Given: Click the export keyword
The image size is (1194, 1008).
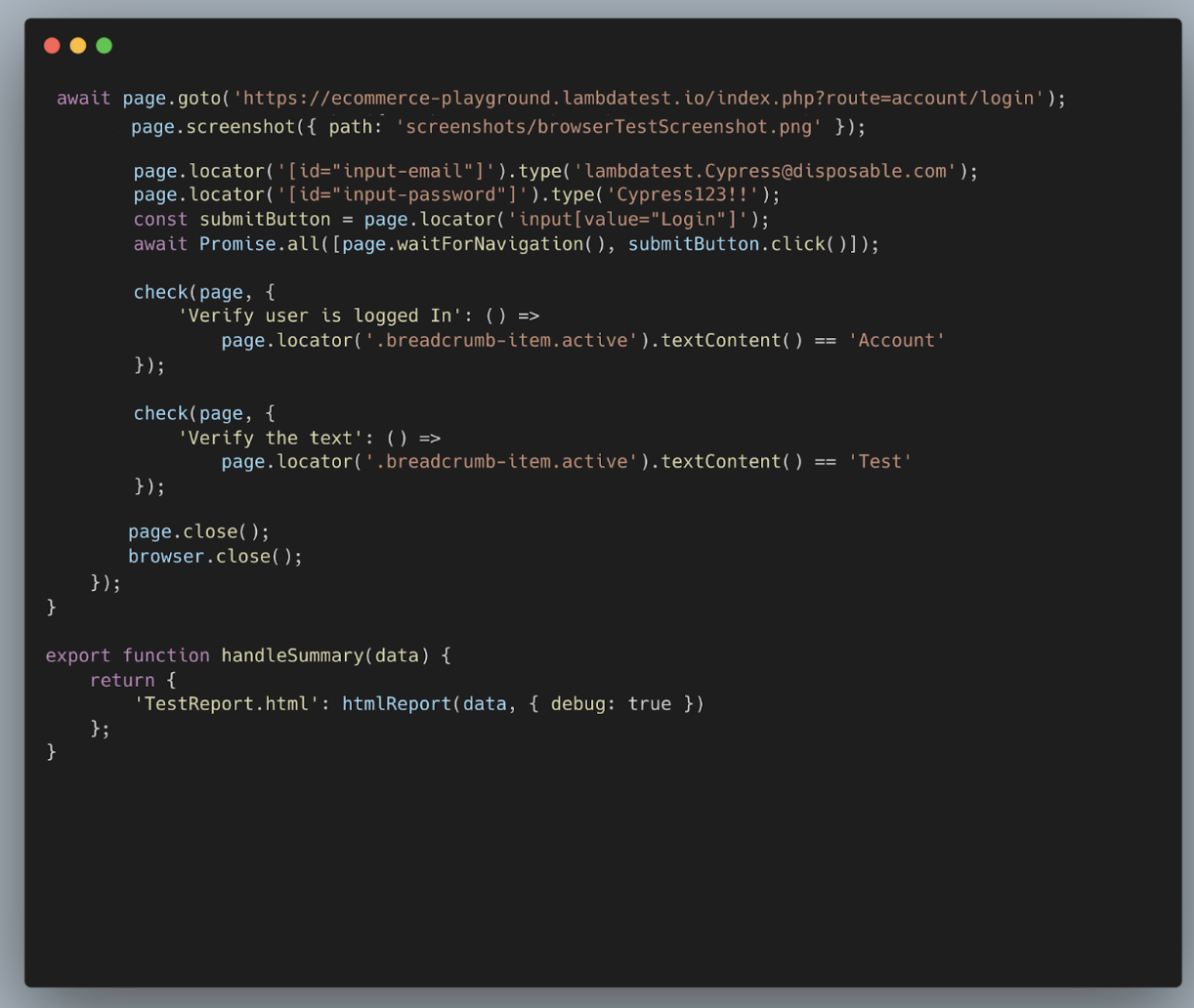Looking at the screenshot, I should [78, 655].
